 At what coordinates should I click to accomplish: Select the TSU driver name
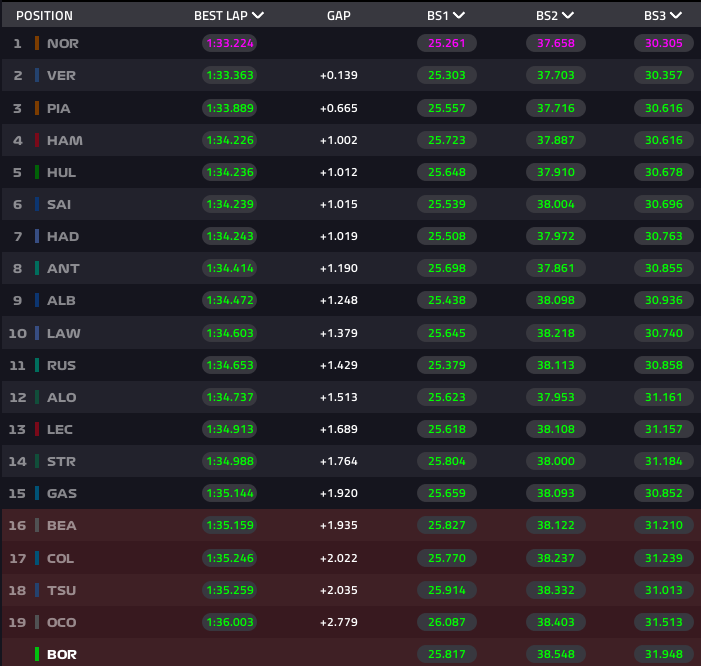(61, 590)
